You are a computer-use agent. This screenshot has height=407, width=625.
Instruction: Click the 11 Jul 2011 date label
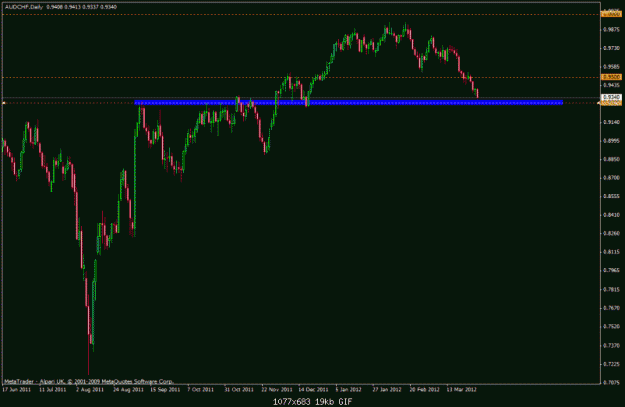(53, 389)
